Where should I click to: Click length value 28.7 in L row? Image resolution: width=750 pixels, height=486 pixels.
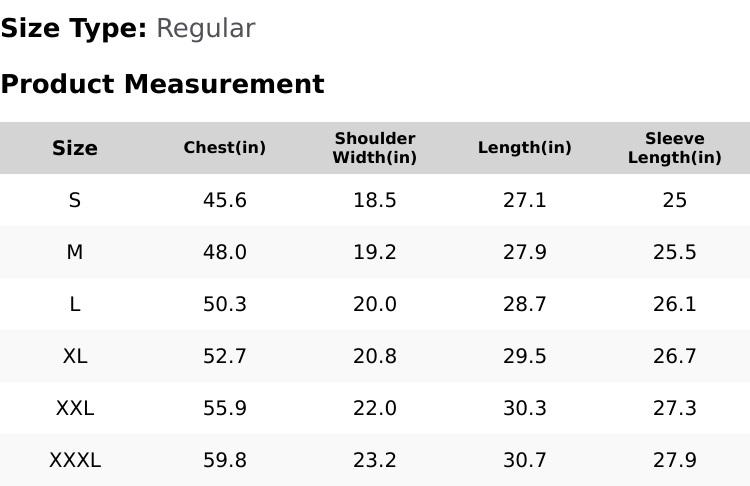point(525,304)
